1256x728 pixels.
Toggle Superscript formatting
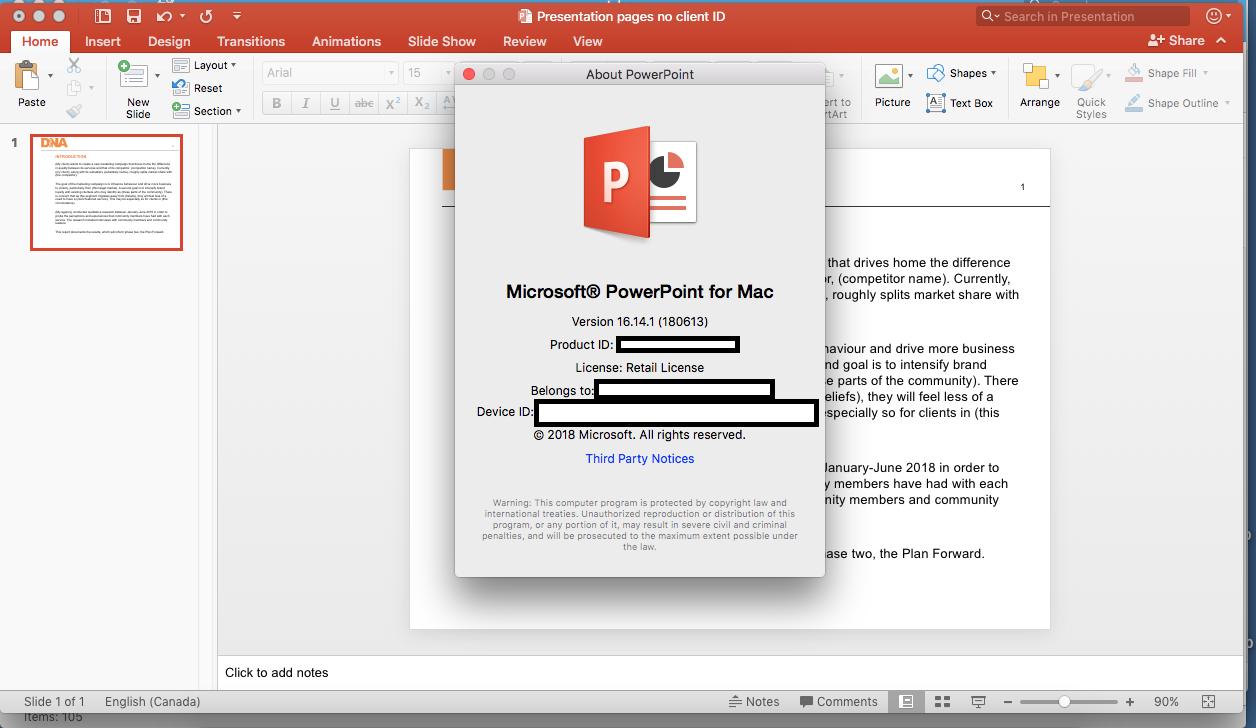[393, 103]
